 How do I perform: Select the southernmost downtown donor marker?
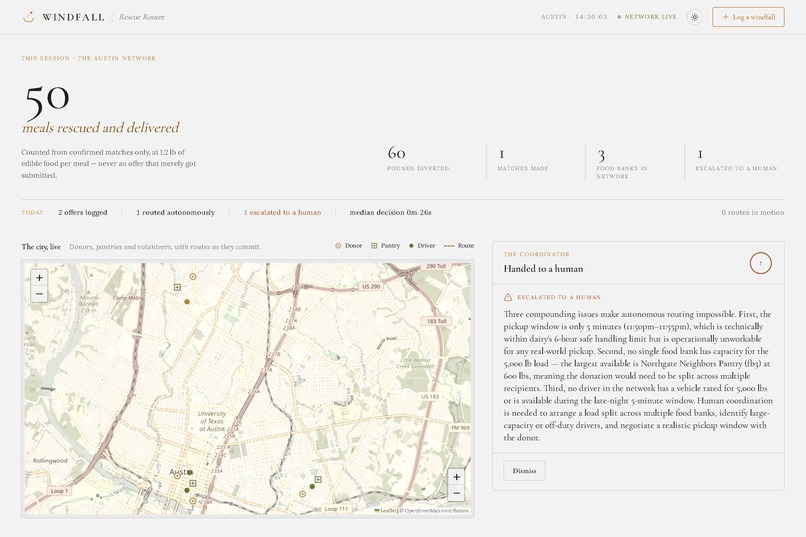point(193,501)
